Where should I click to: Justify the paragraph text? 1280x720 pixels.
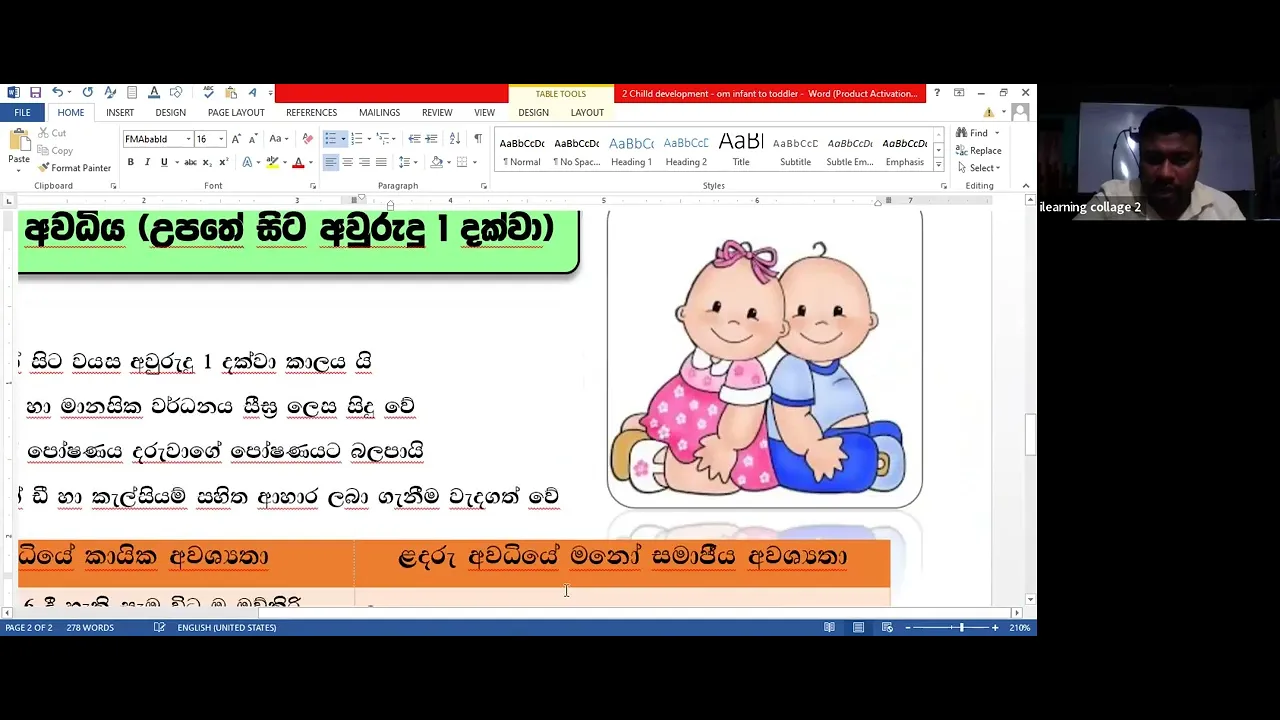[381, 162]
